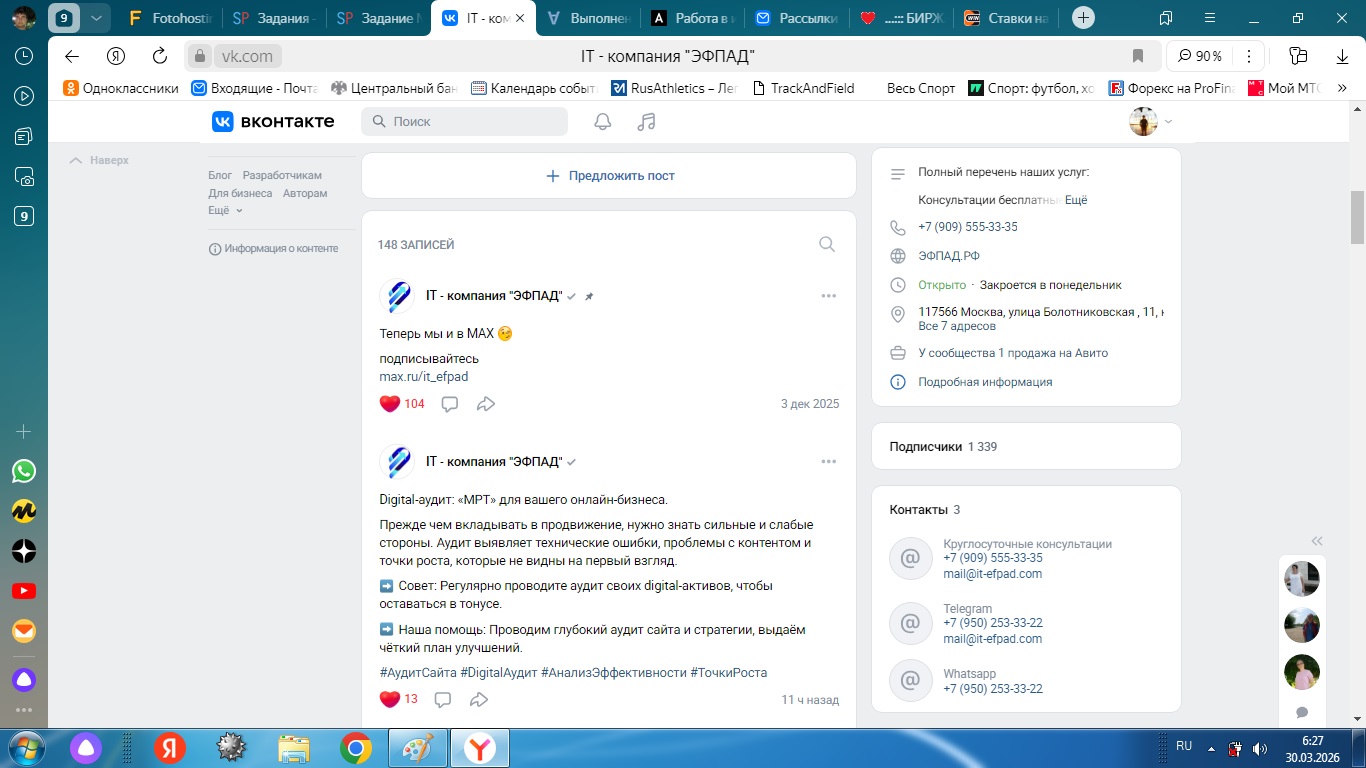Click the VK notifications bell
1366x768 pixels.
(x=602, y=121)
